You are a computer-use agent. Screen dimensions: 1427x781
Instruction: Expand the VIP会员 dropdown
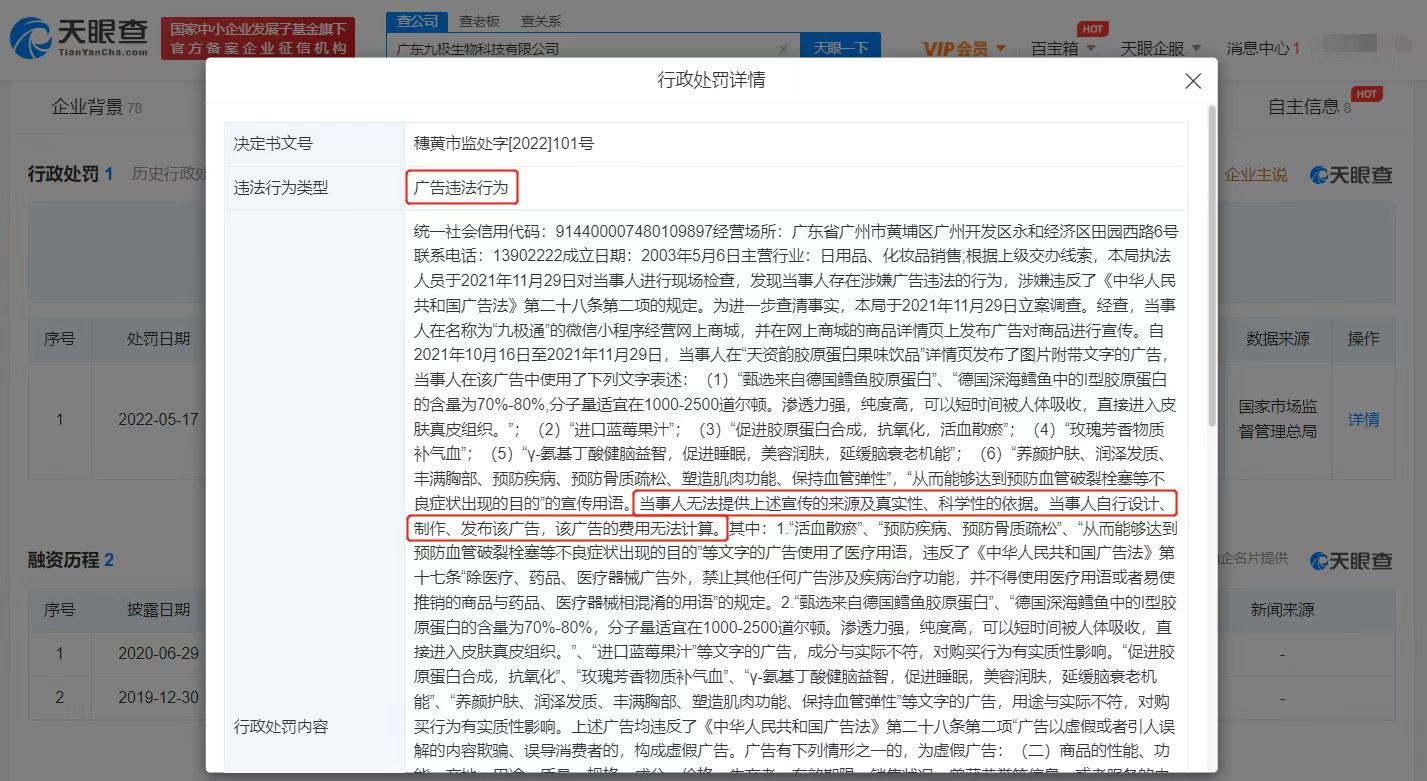(x=963, y=48)
